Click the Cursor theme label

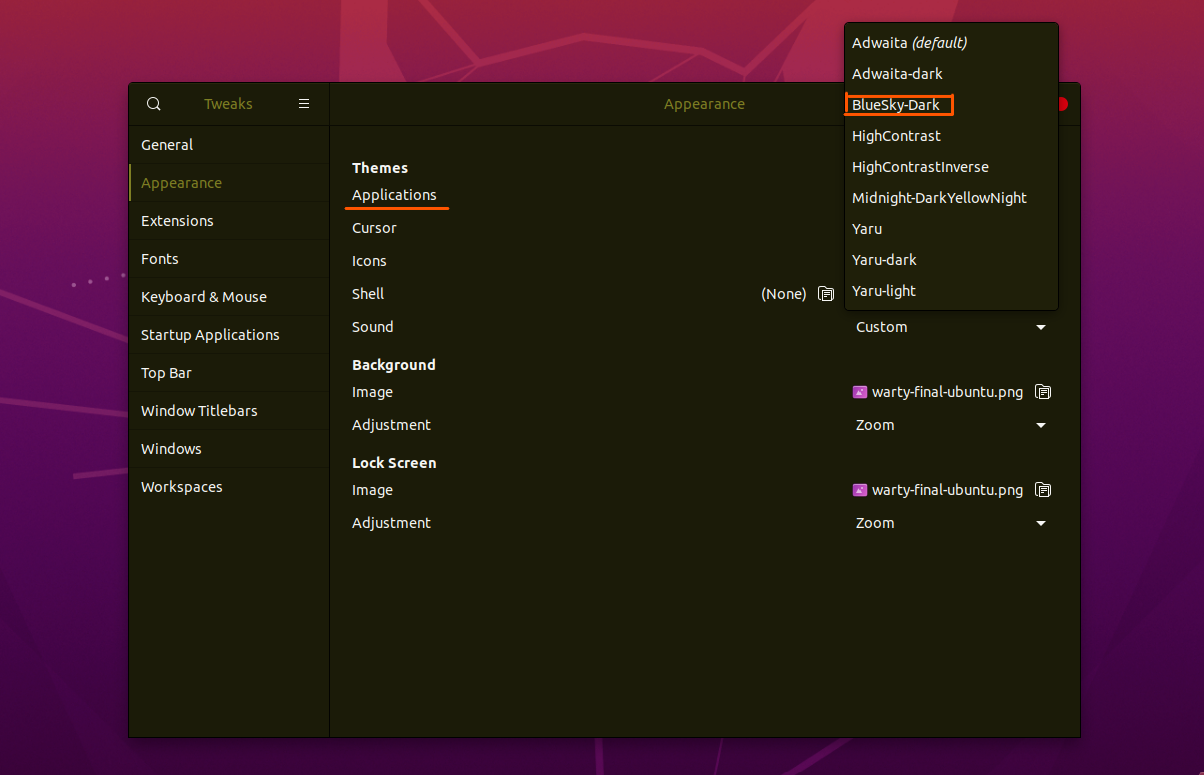point(374,228)
